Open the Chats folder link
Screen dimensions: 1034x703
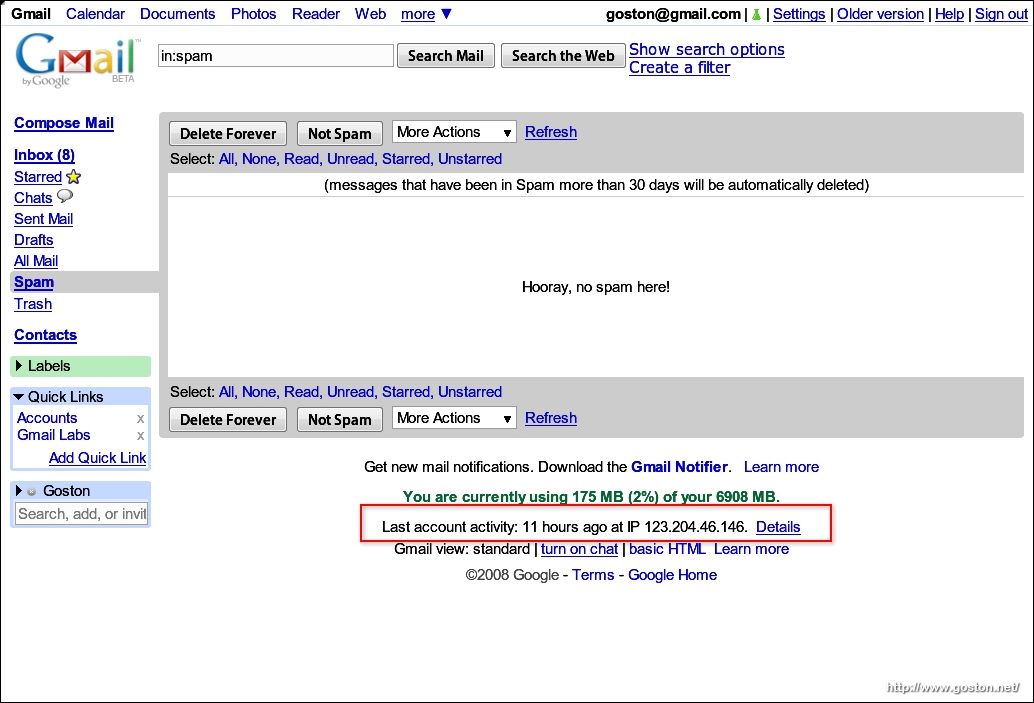point(33,198)
